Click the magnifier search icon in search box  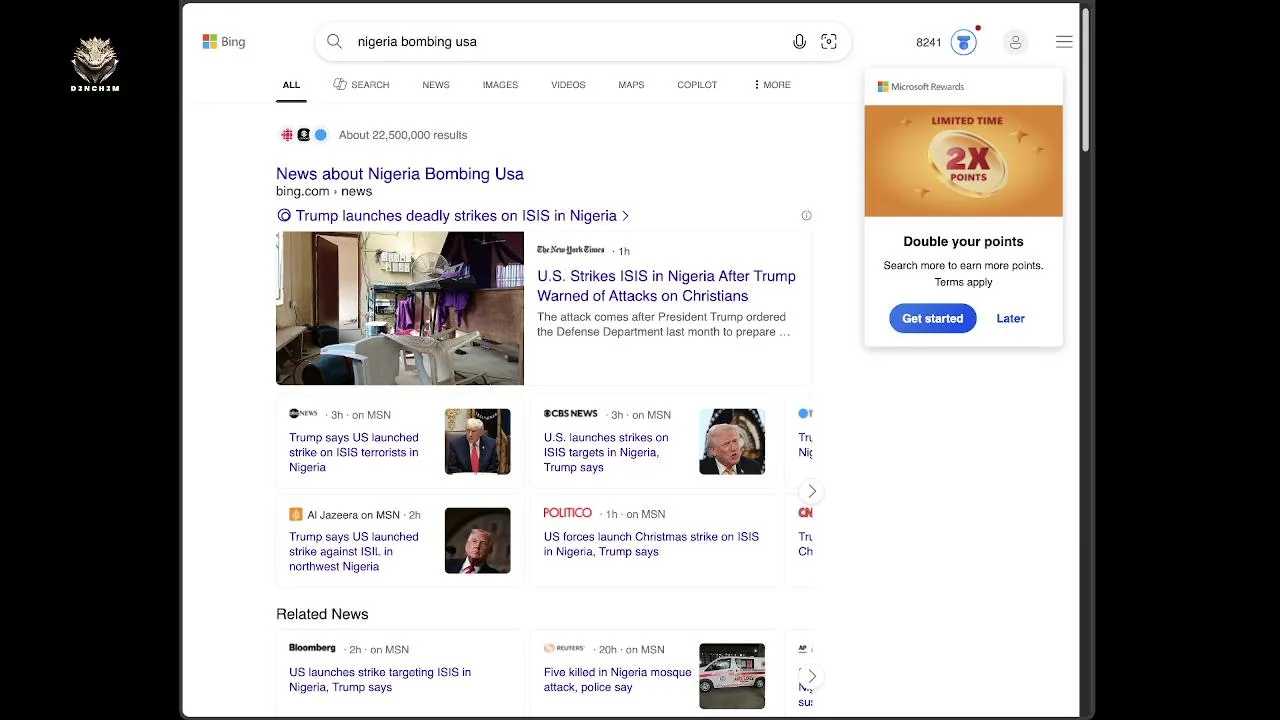pos(334,42)
